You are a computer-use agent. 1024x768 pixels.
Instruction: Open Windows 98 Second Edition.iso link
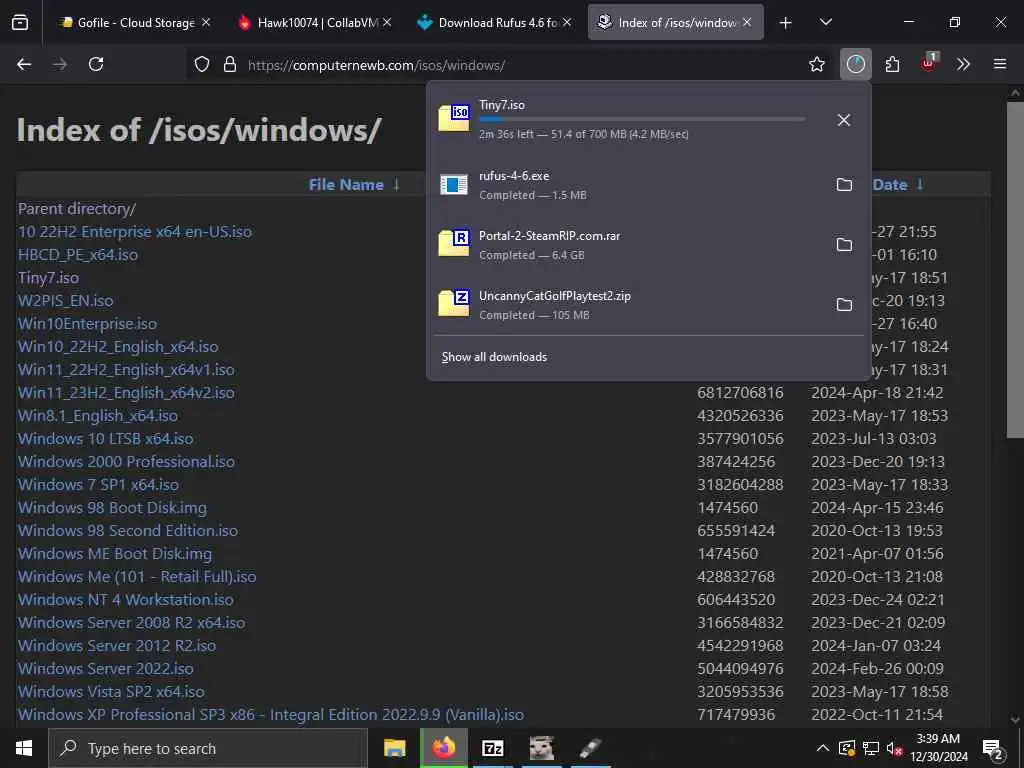[128, 530]
